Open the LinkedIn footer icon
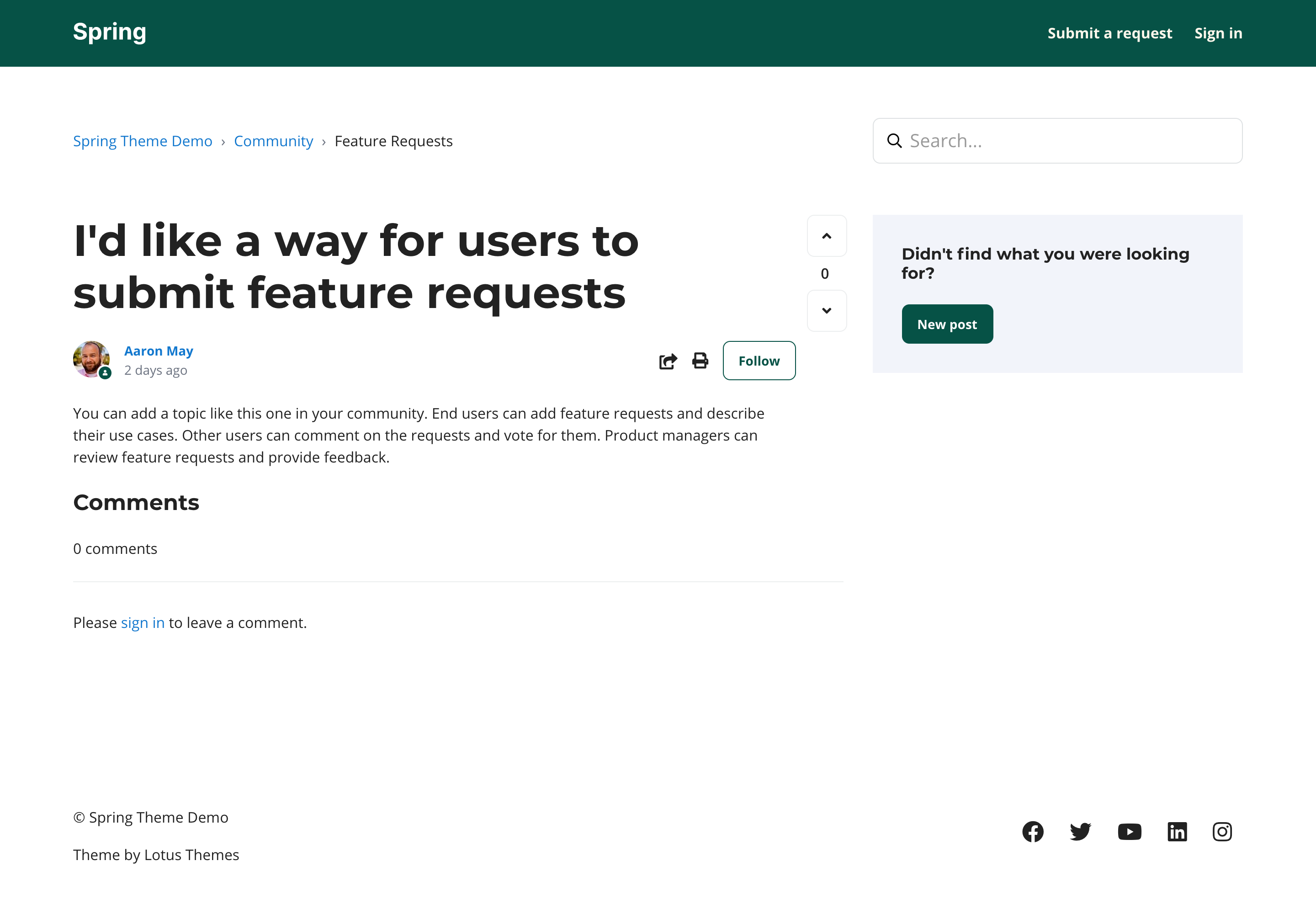Screen dimensions: 1316x914 click(x=1177, y=832)
